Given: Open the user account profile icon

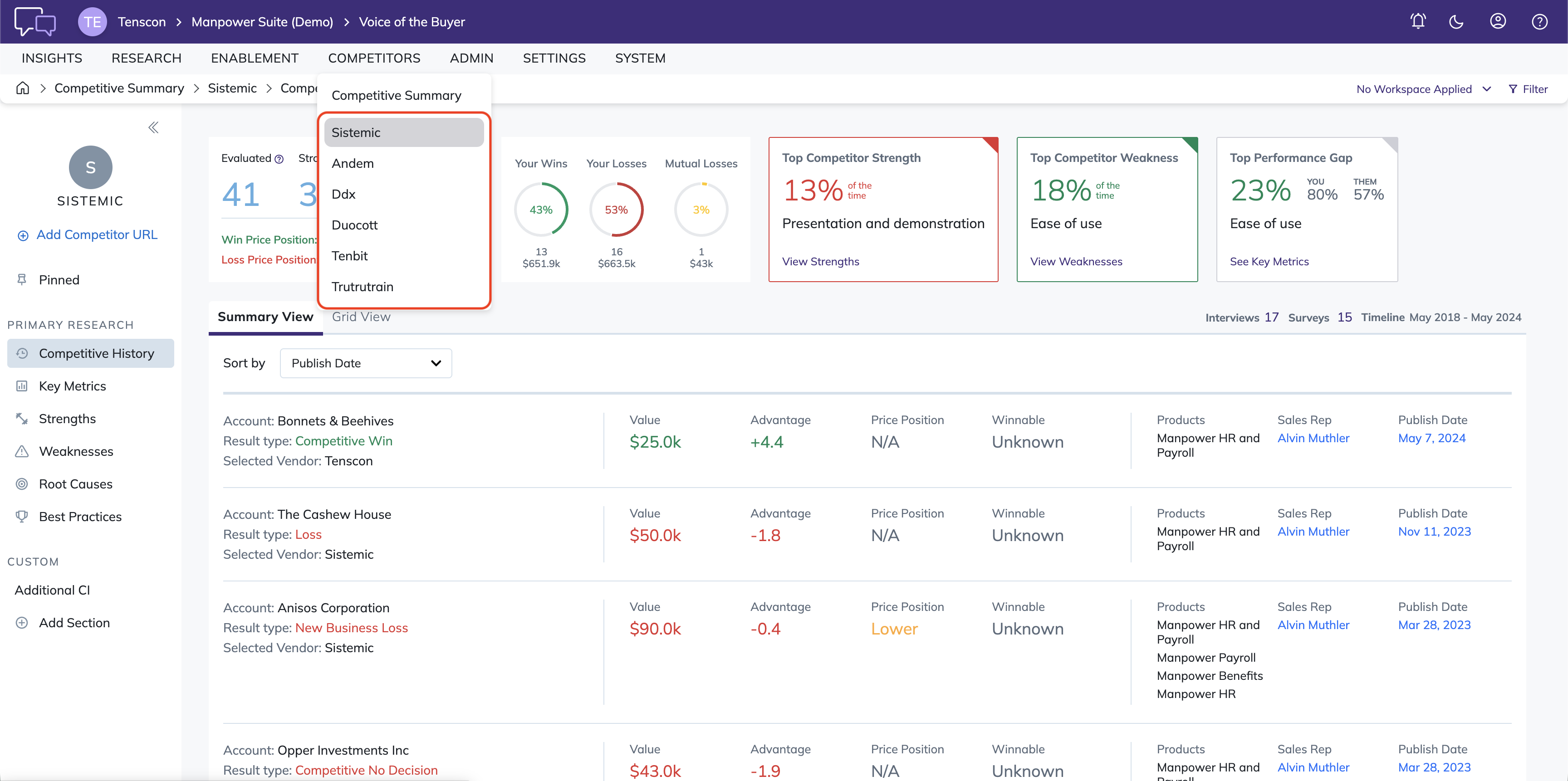Looking at the screenshot, I should [1497, 22].
